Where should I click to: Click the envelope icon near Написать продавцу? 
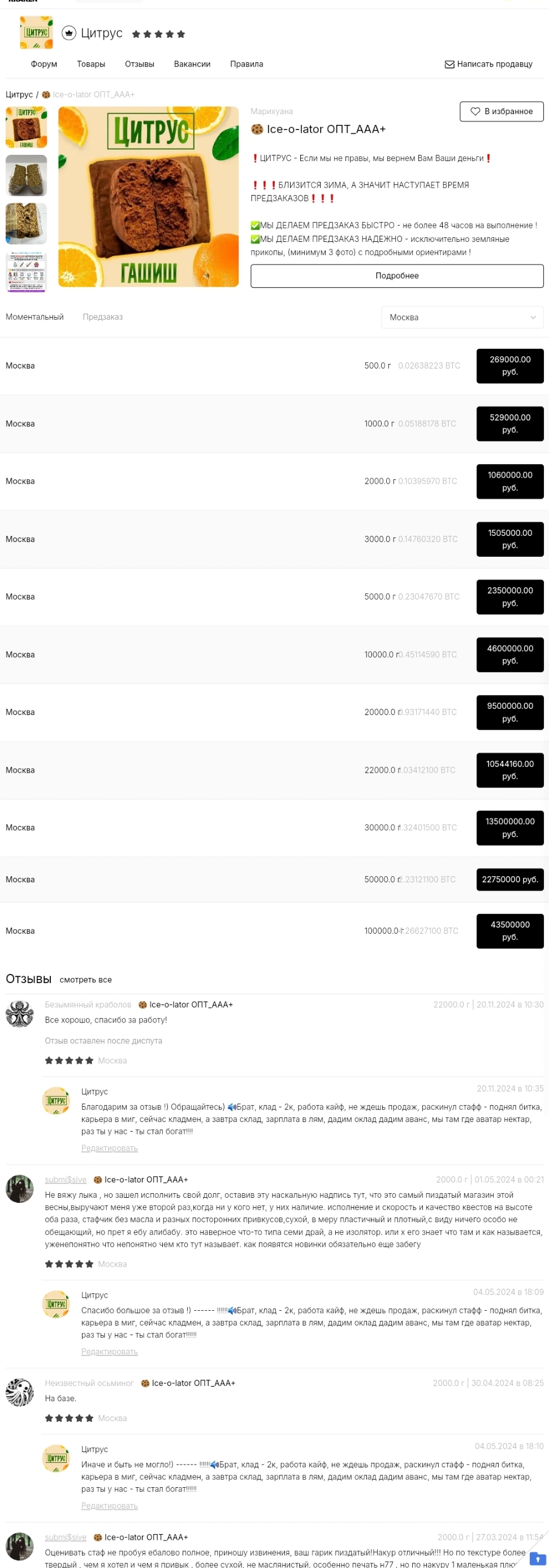[x=449, y=64]
